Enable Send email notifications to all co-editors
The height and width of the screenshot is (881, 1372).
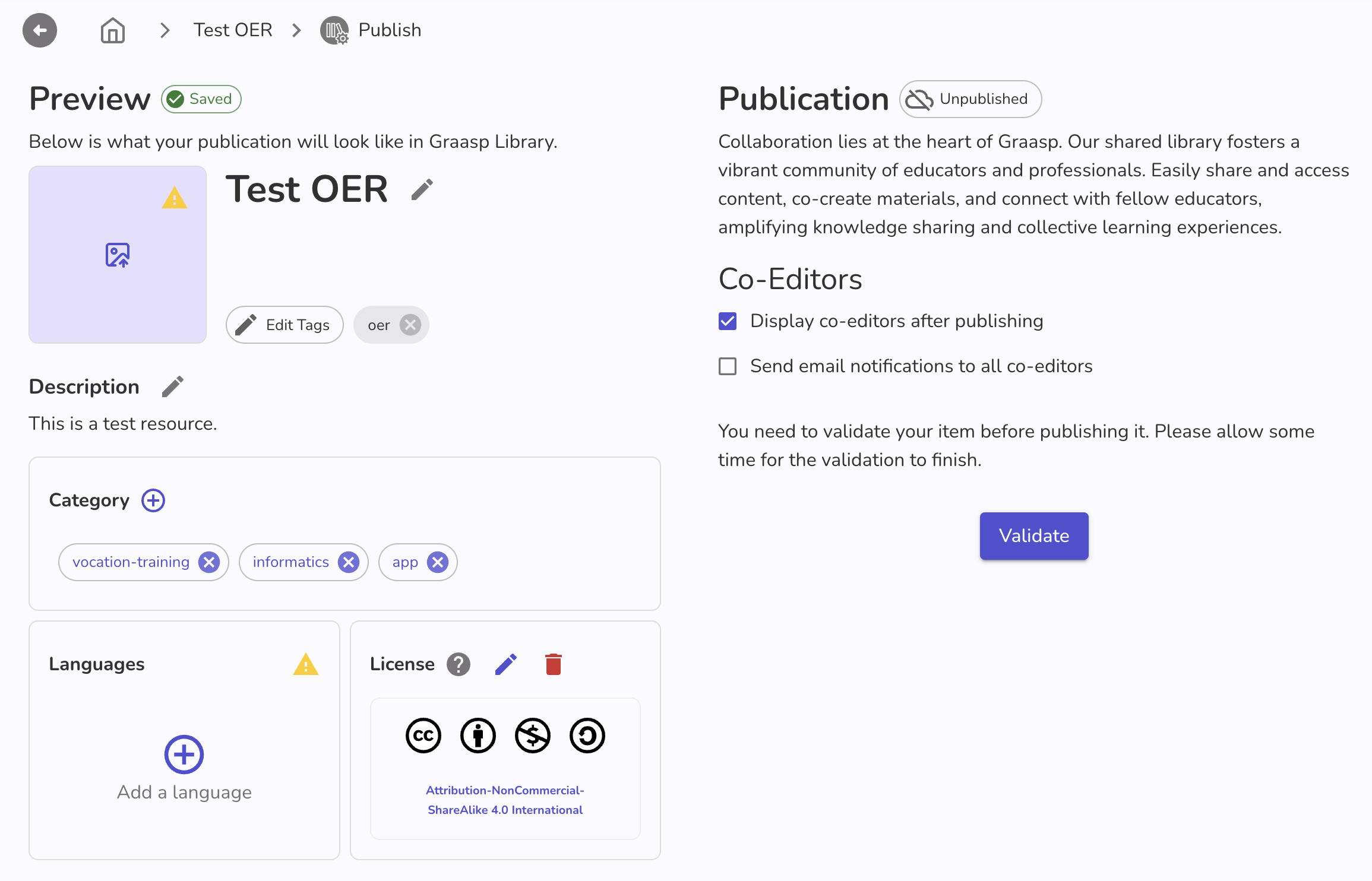pyautogui.click(x=727, y=366)
